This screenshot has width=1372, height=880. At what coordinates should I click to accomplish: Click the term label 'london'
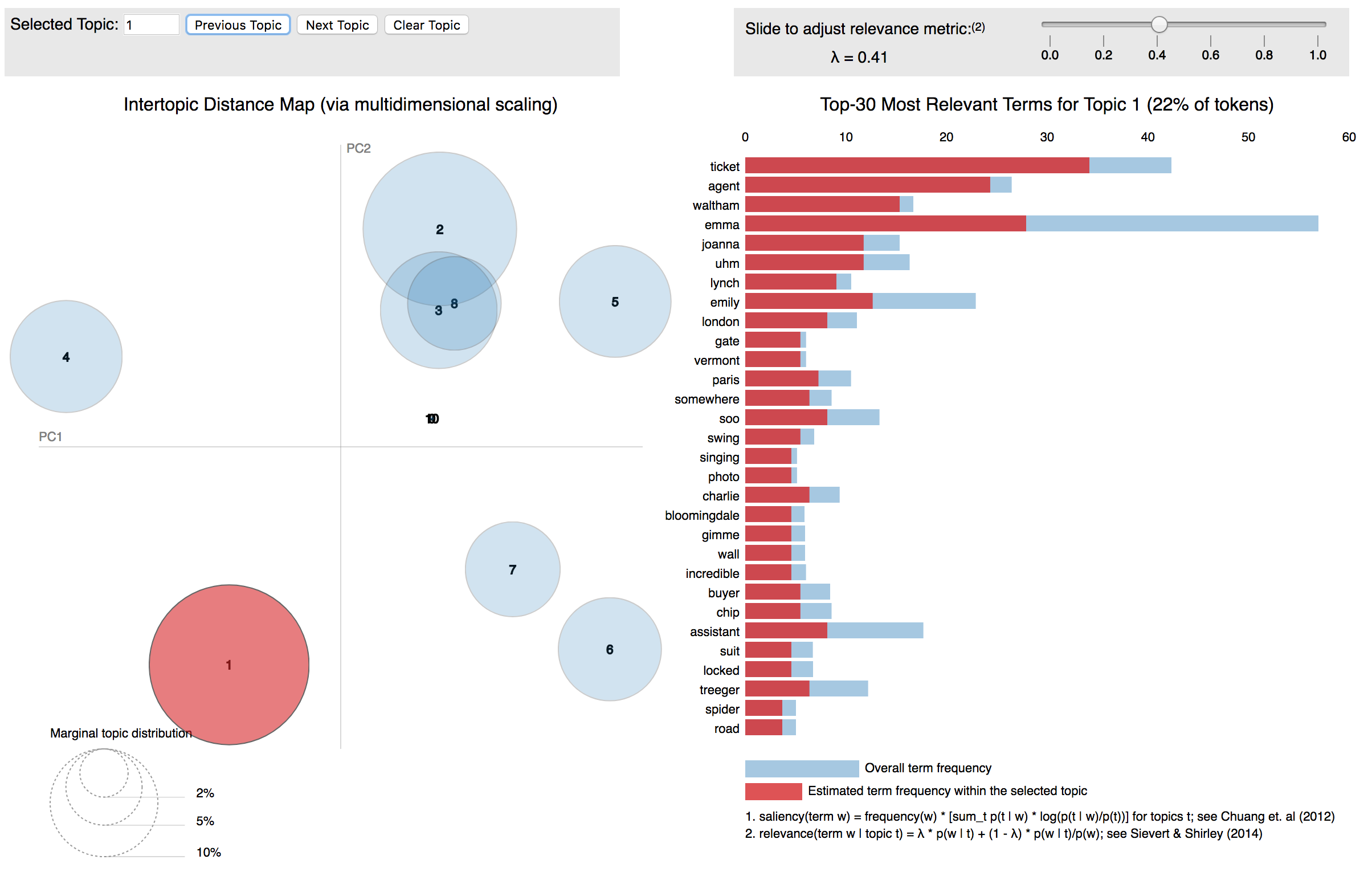[x=720, y=321]
